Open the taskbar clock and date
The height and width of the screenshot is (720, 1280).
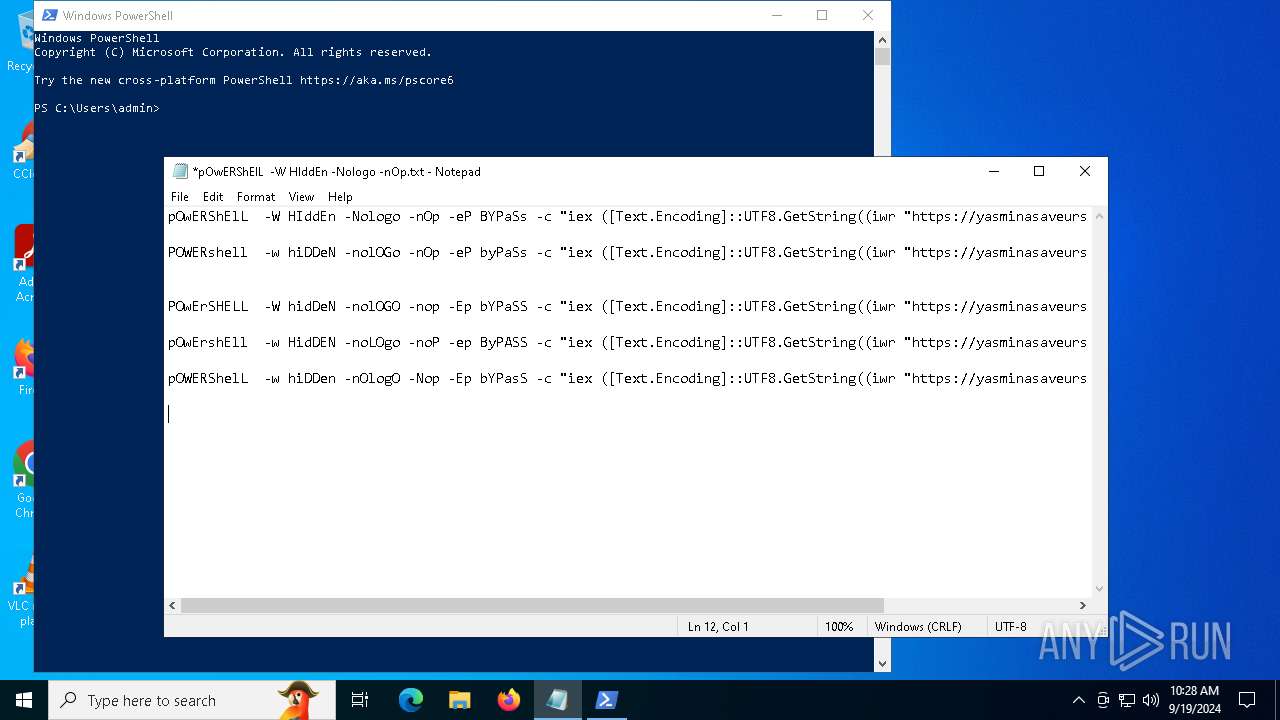[x=1194, y=700]
